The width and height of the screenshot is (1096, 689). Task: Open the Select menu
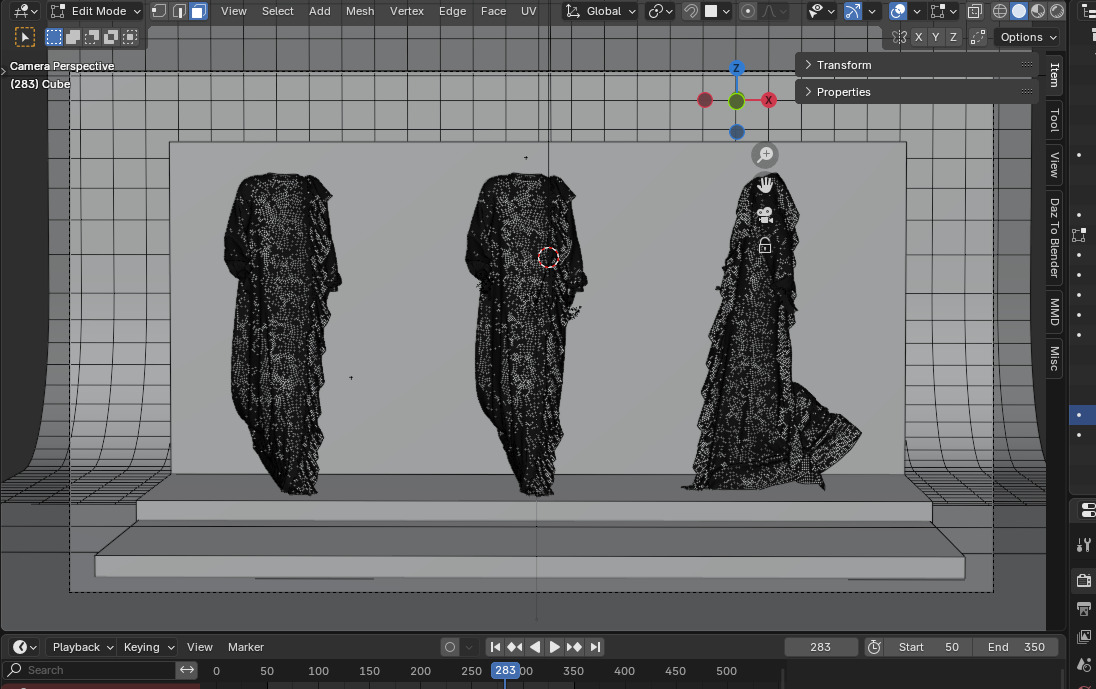[x=277, y=11]
